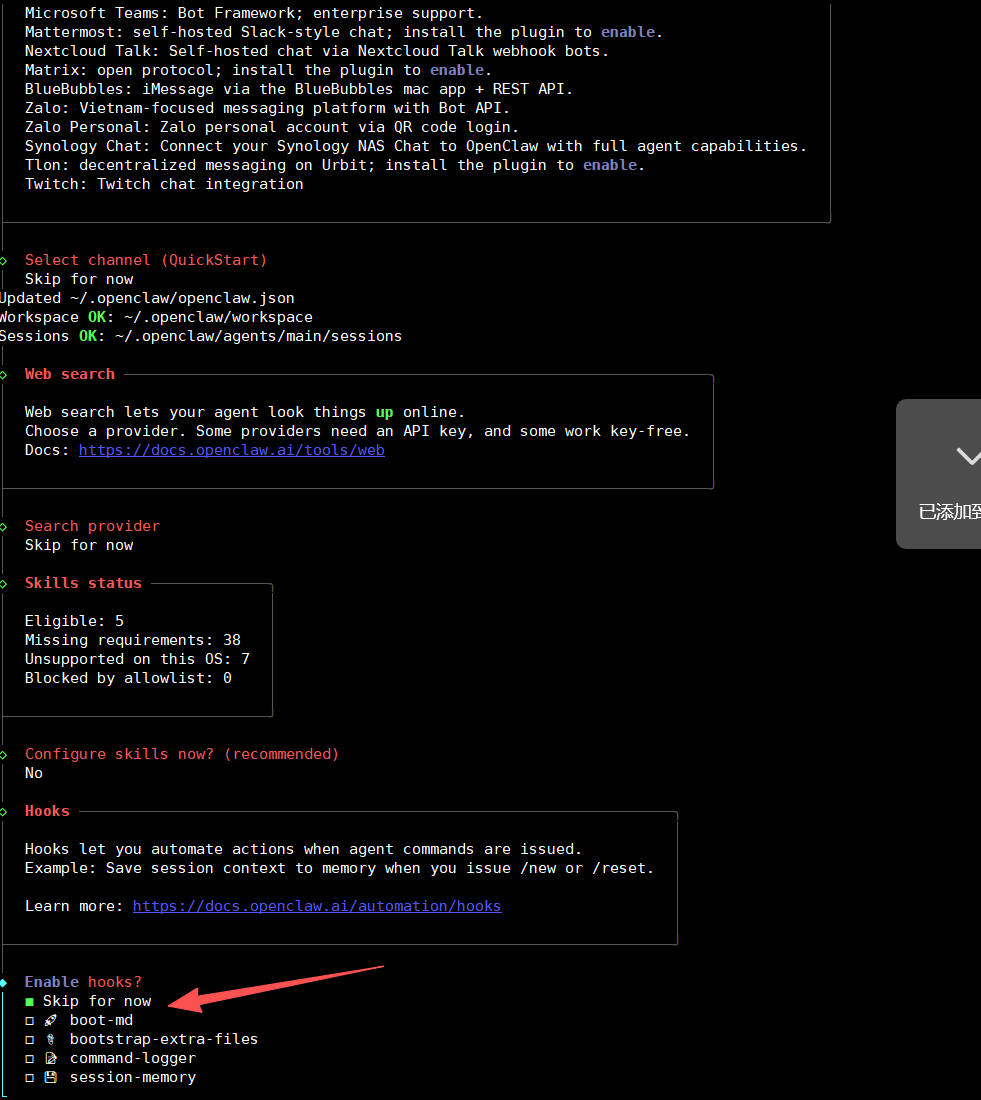This screenshot has height=1100, width=981.
Task: Click 'Configure skills now? (recommended)' text
Action: [x=182, y=753]
